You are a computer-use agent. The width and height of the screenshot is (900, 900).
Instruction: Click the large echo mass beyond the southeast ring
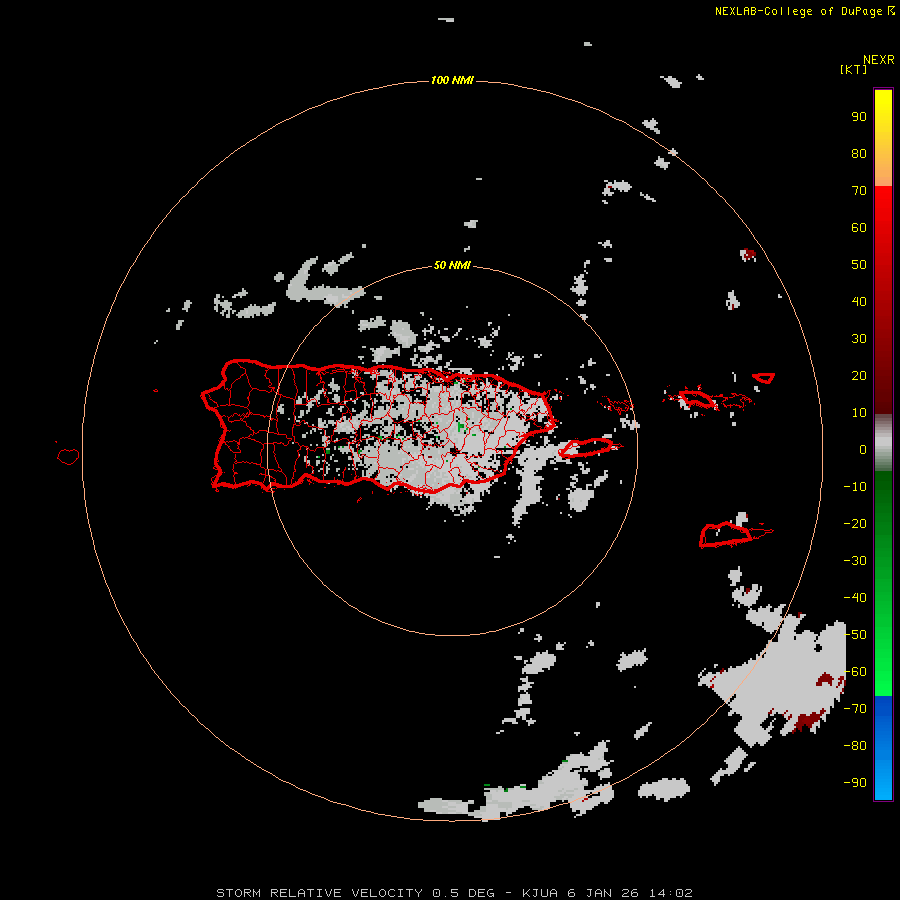point(783,676)
